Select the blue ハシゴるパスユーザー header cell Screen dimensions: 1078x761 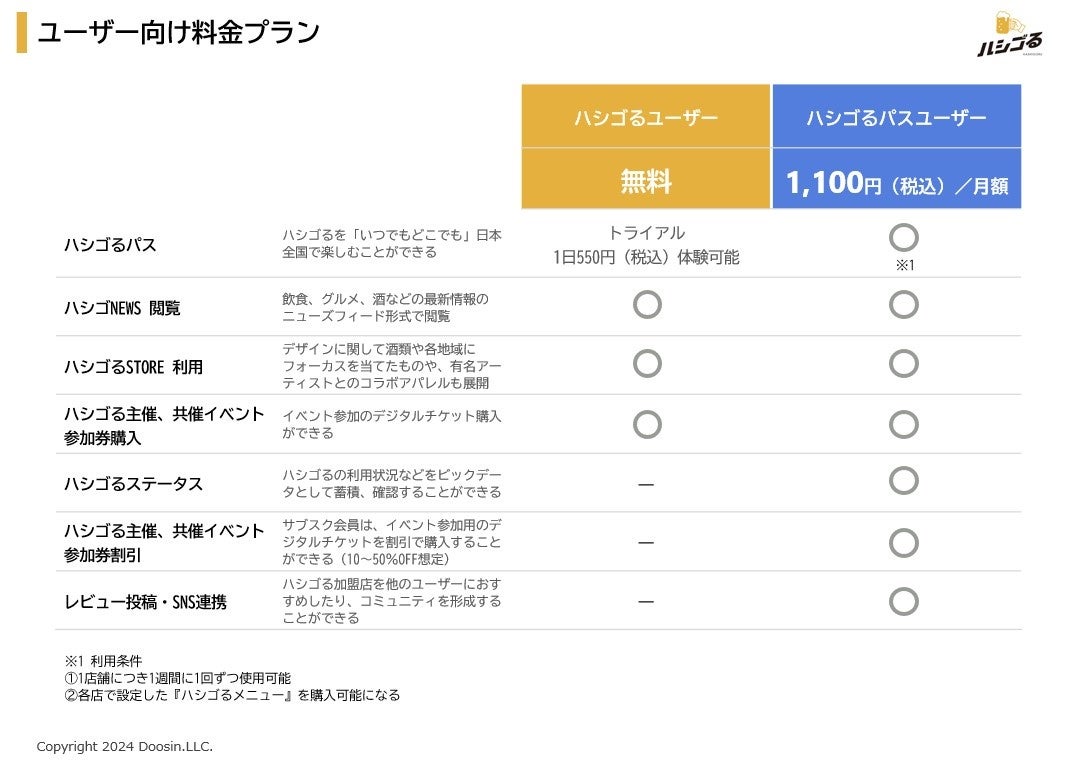coord(896,117)
